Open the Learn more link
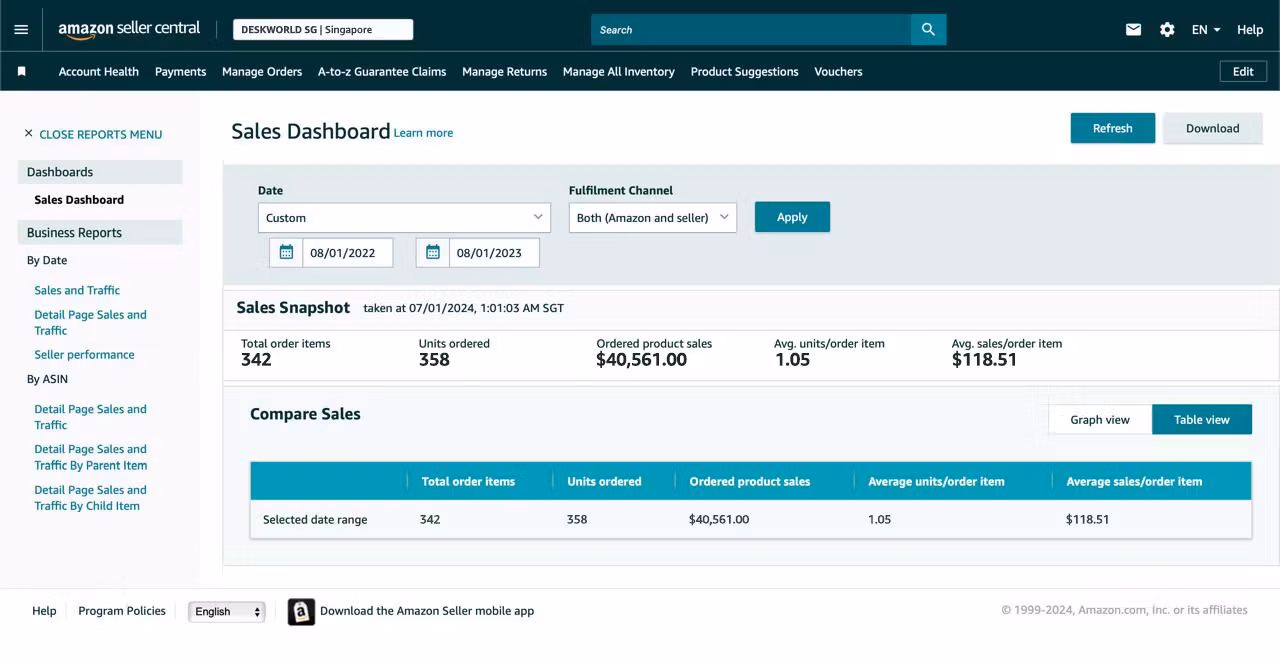The width and height of the screenshot is (1280, 662). coord(423,133)
